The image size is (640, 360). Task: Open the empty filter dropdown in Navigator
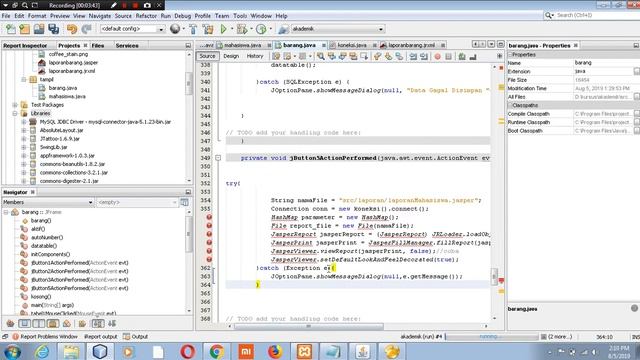137,202
